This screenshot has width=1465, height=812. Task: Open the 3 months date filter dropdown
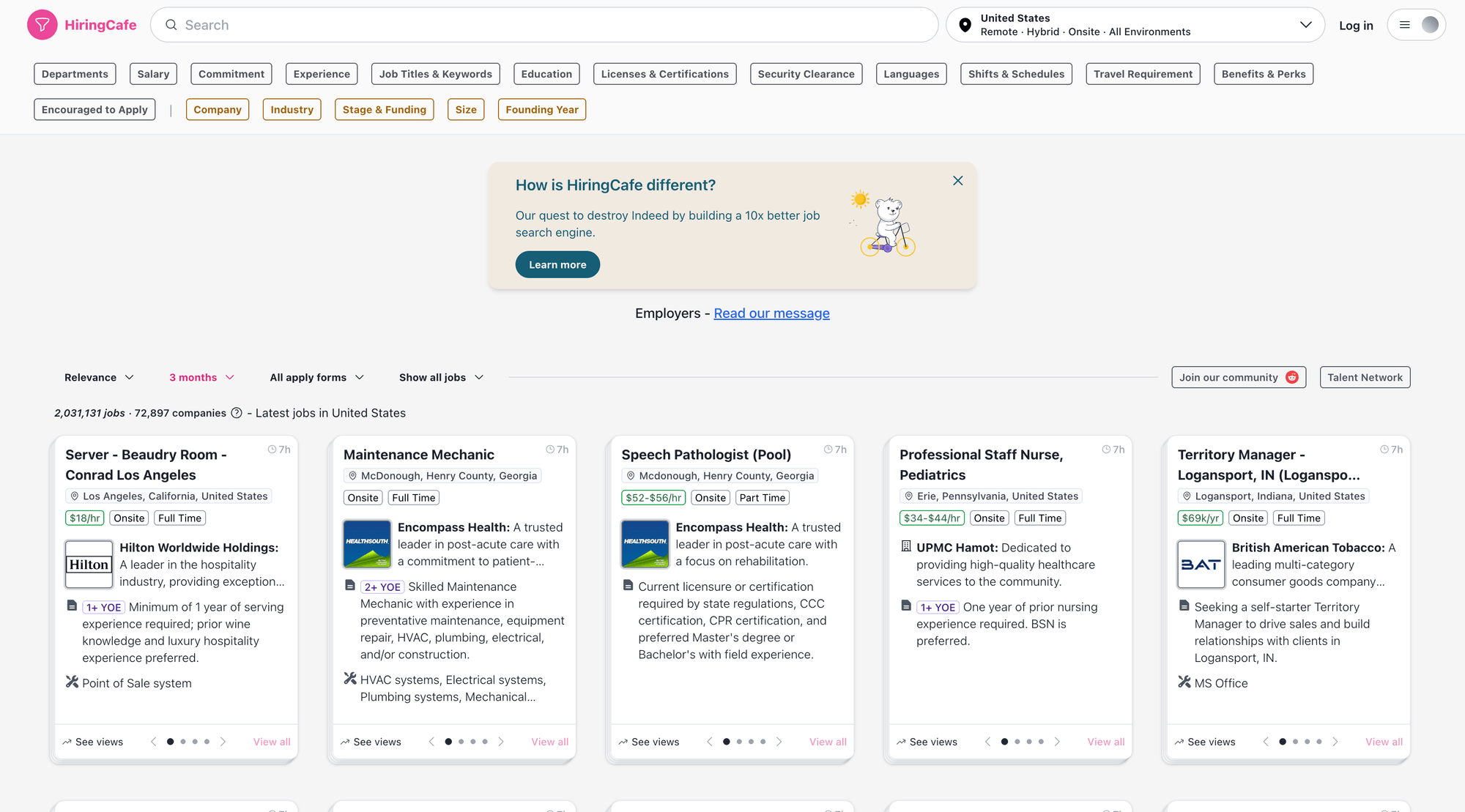(x=201, y=377)
